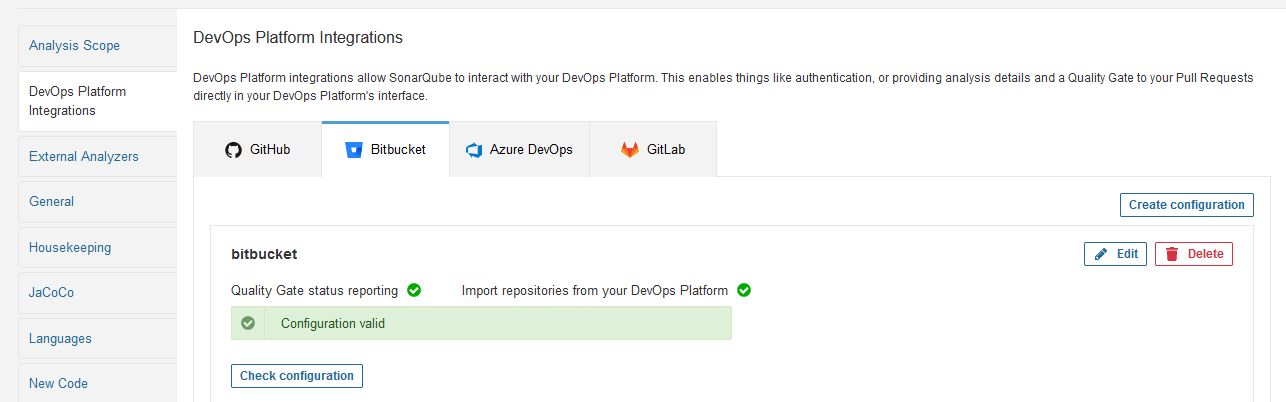Click the Azure DevOps logo icon
Screen dimensions: 1286x402
point(474,150)
